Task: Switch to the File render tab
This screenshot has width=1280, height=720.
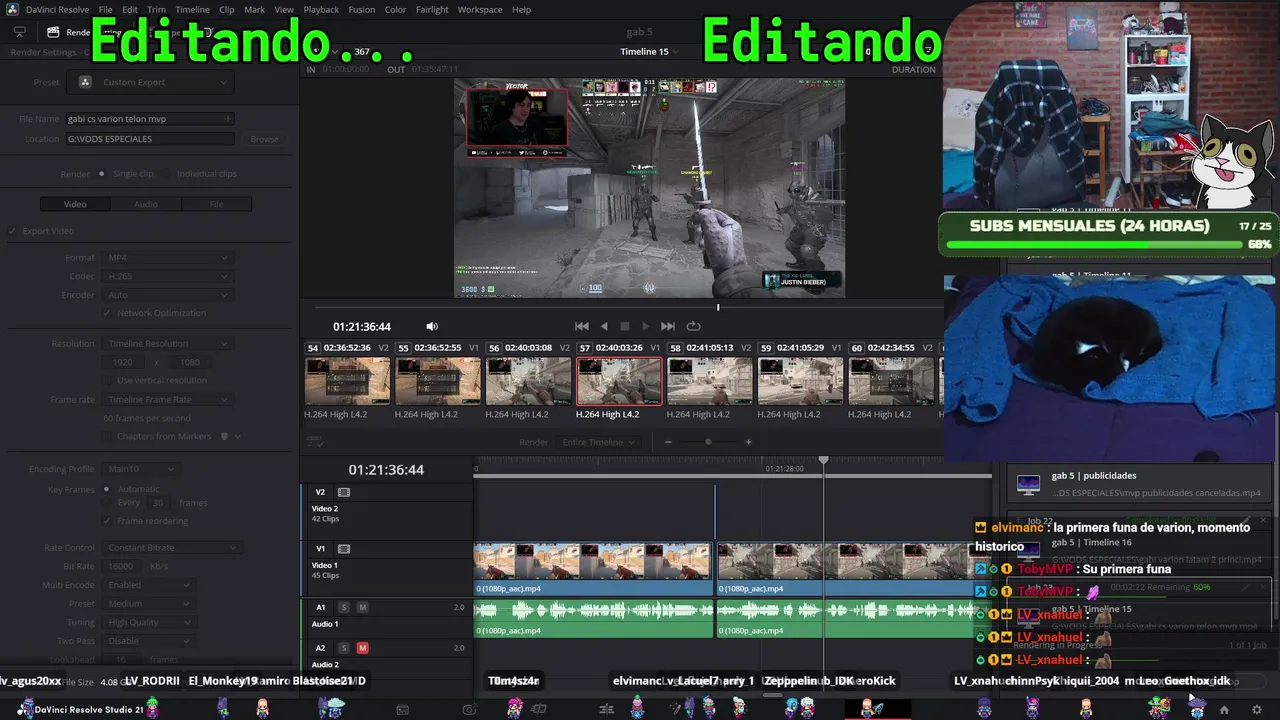Action: [x=216, y=204]
